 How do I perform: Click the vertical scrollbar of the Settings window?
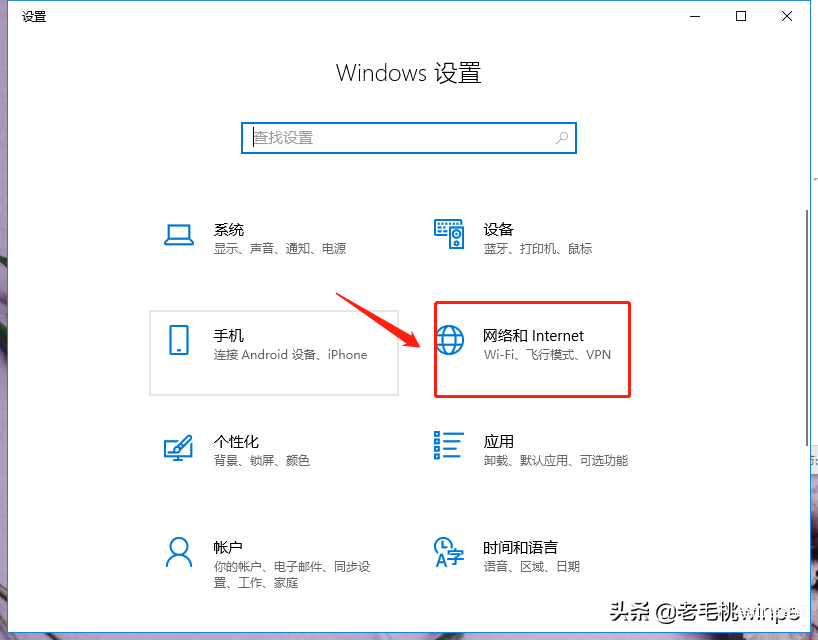[807, 328]
